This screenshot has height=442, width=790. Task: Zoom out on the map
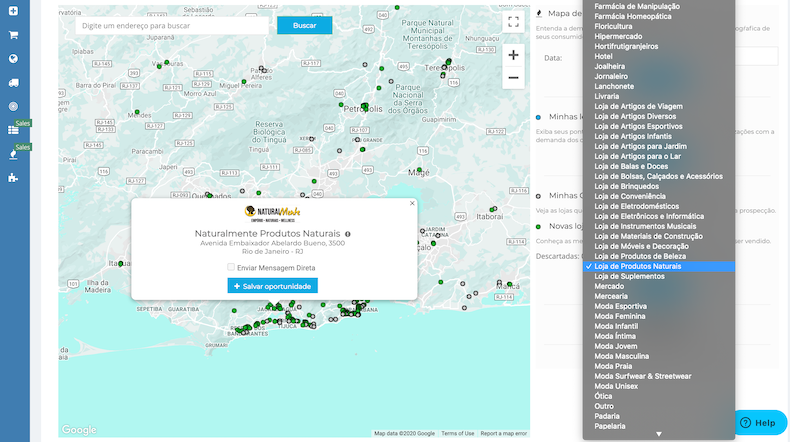[513, 78]
